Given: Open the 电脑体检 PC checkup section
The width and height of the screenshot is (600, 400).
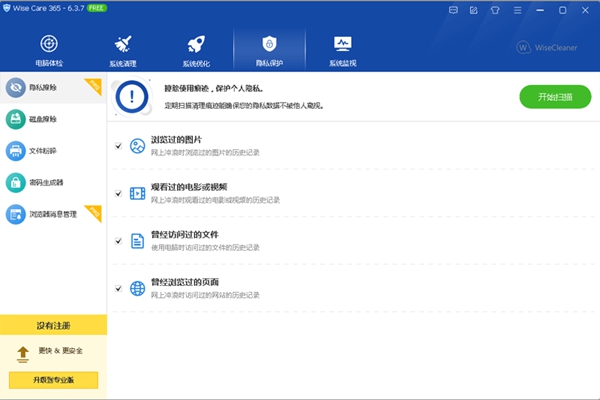Looking at the screenshot, I should click(49, 51).
